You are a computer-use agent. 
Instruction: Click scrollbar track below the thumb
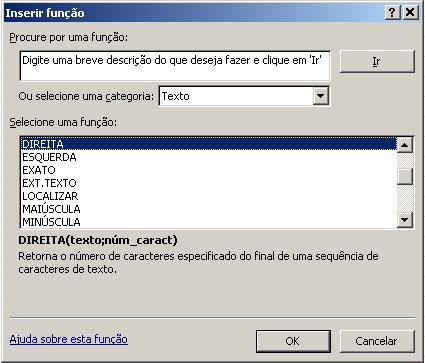coord(405,198)
